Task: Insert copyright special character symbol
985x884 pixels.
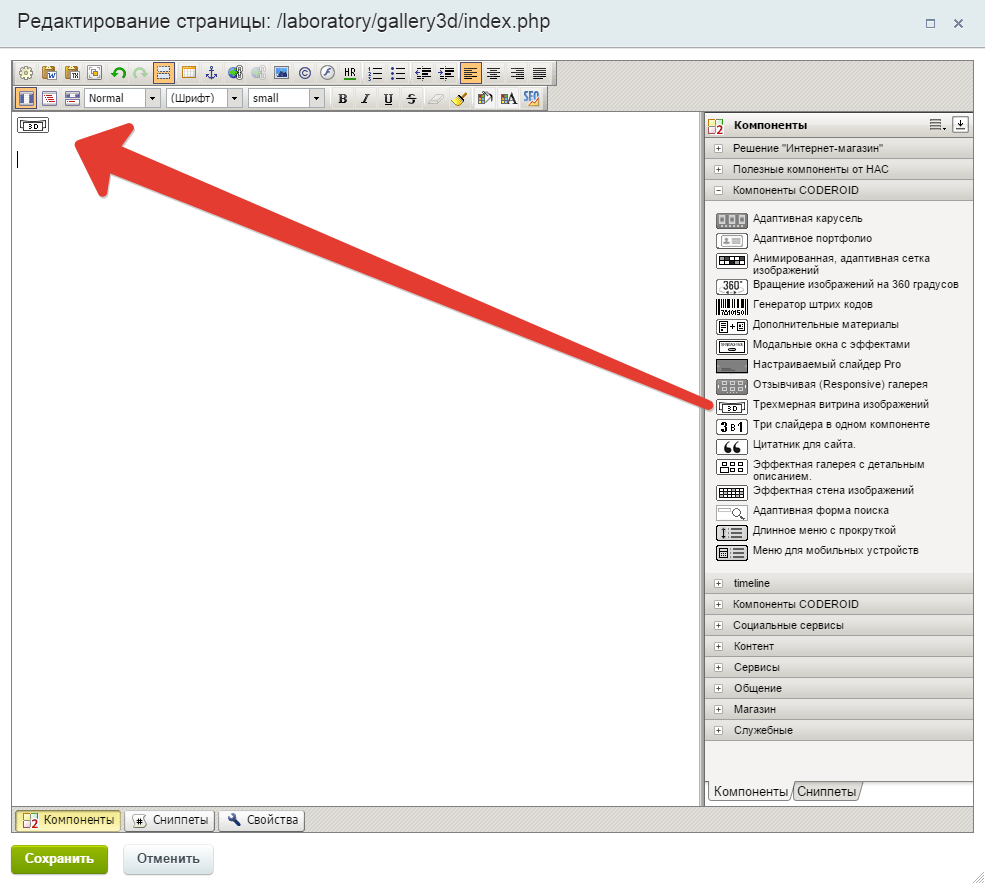Action: 304,73
